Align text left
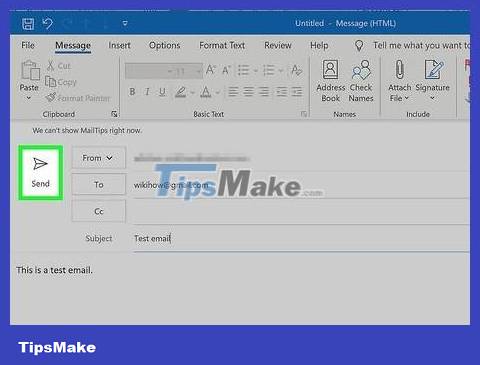This screenshot has height=365, width=480. [x=233, y=91]
